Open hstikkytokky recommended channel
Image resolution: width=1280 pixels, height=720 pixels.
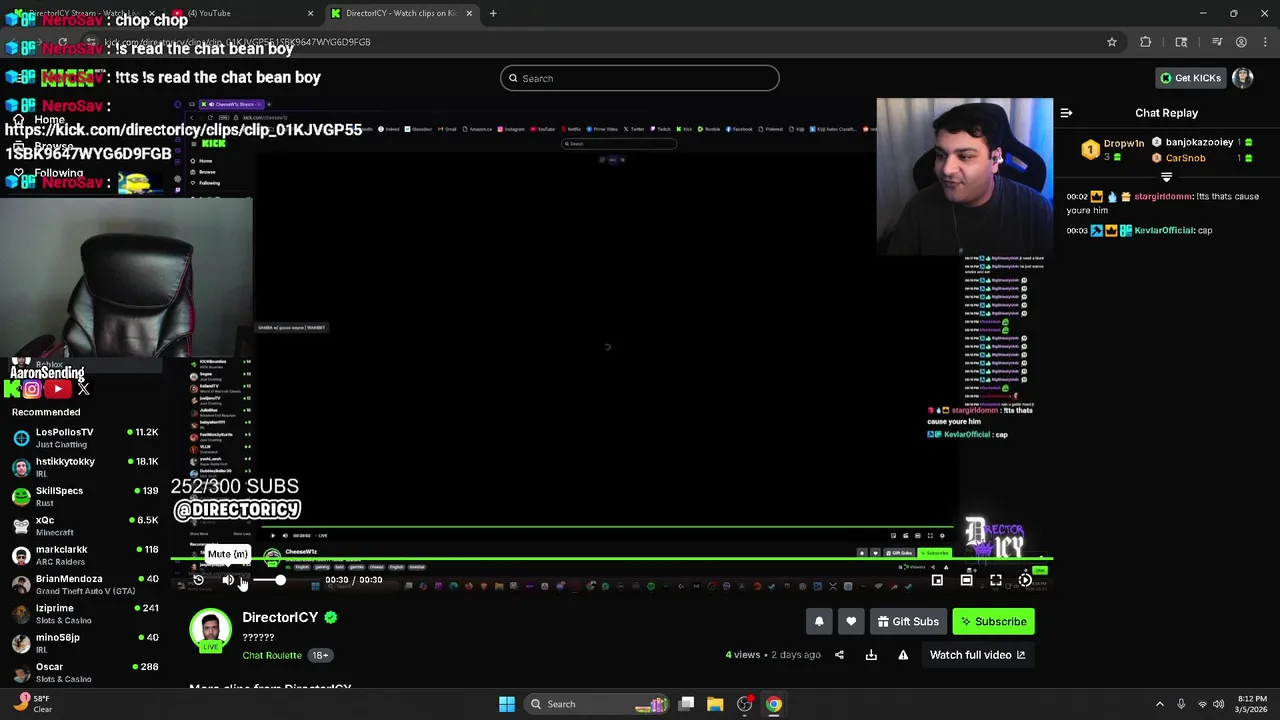pyautogui.click(x=85, y=467)
